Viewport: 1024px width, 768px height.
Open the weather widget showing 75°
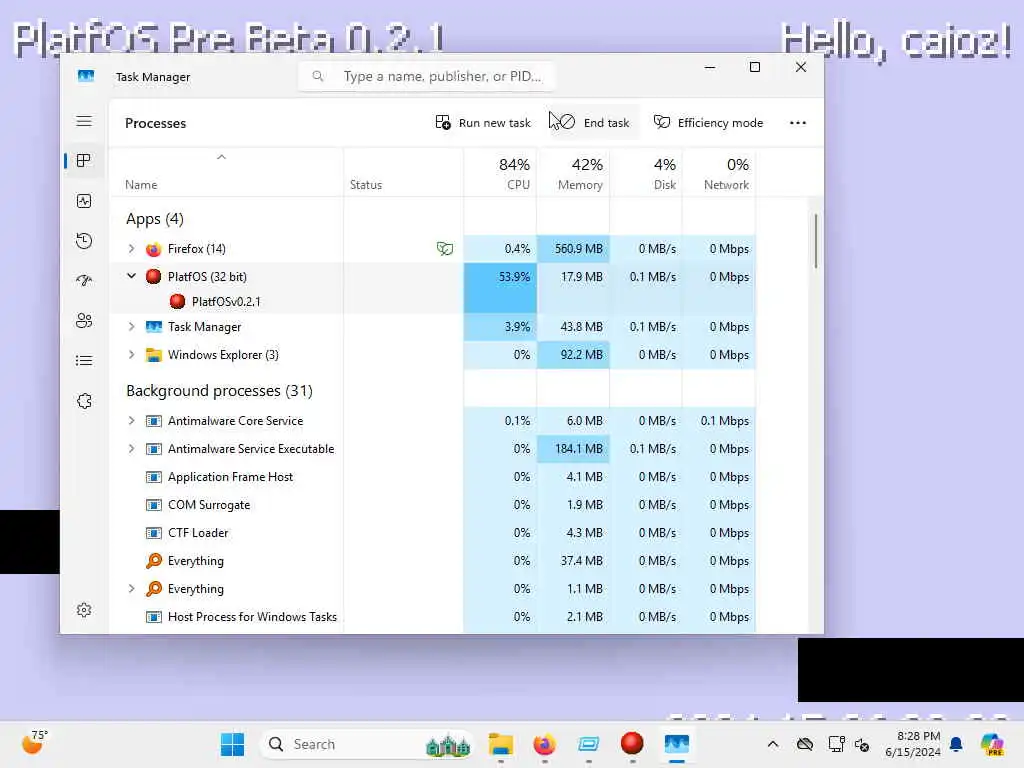coord(34,743)
